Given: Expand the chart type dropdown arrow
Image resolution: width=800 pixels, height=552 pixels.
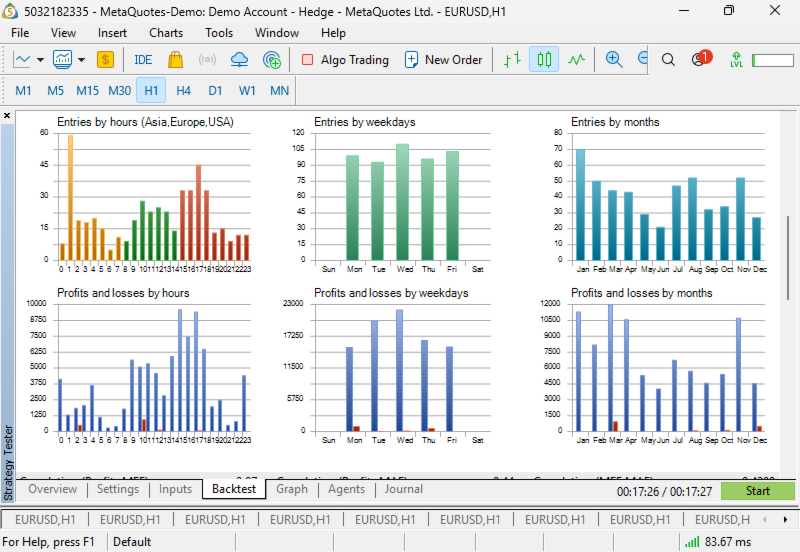Looking at the screenshot, I should tap(42, 60).
